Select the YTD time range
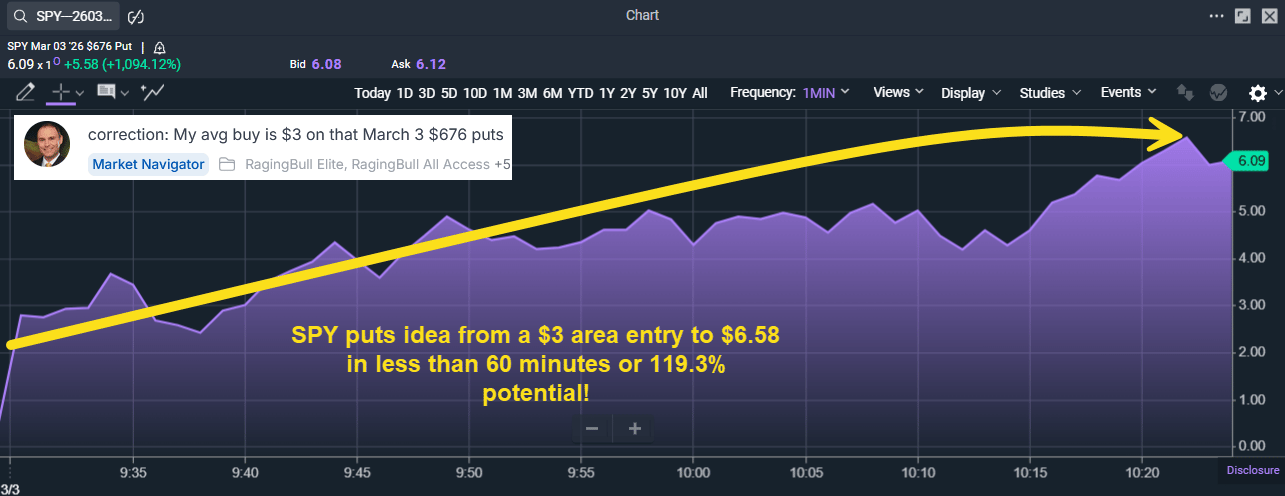The width and height of the screenshot is (1285, 496). tap(580, 93)
